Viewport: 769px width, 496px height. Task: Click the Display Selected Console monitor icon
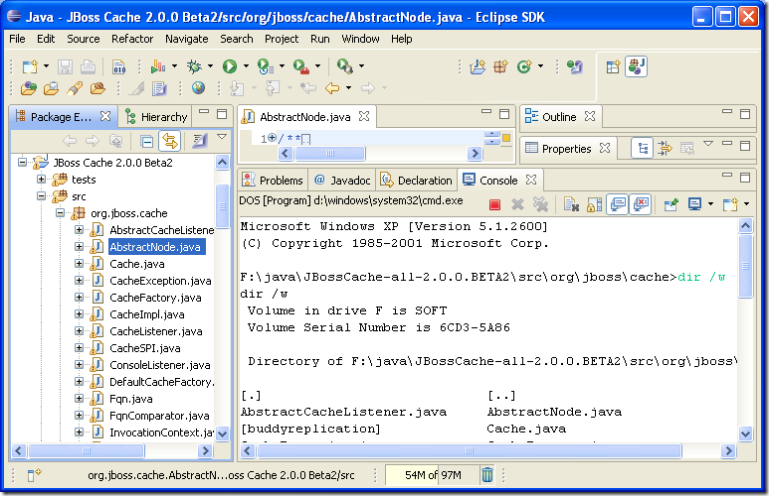(694, 204)
